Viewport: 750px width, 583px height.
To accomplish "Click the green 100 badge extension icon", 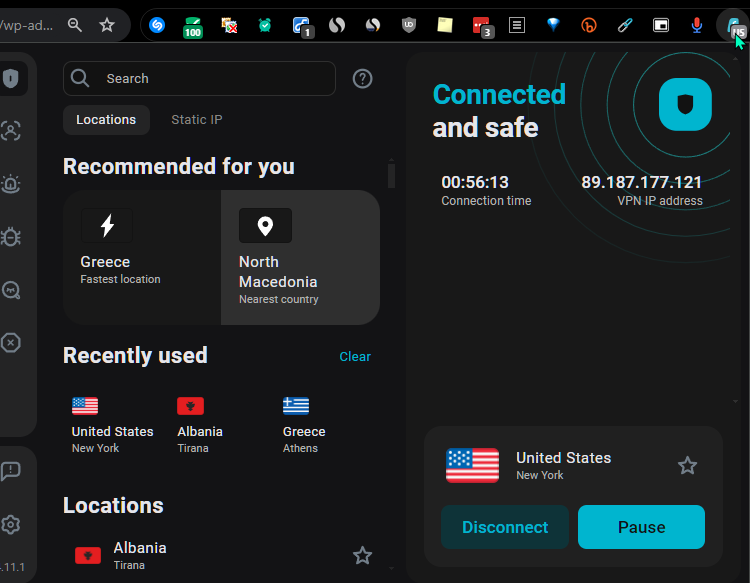I will click(193, 27).
